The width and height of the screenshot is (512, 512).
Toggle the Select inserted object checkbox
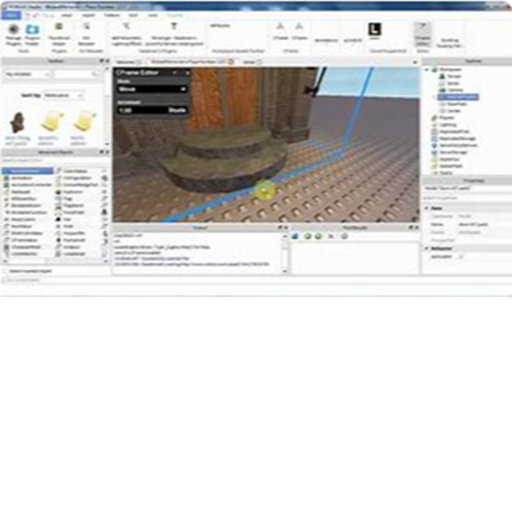5,271
